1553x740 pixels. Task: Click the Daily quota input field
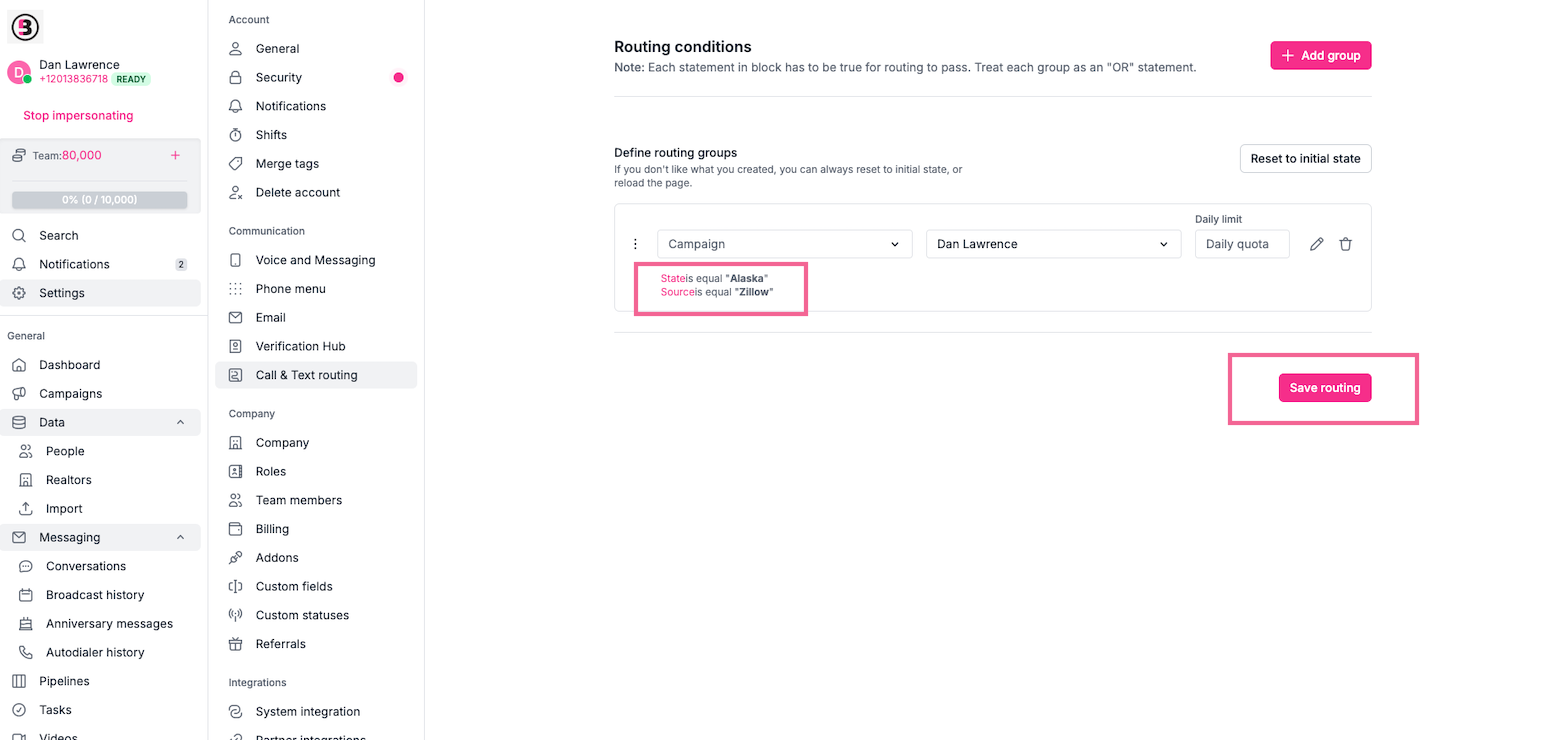tap(1241, 243)
